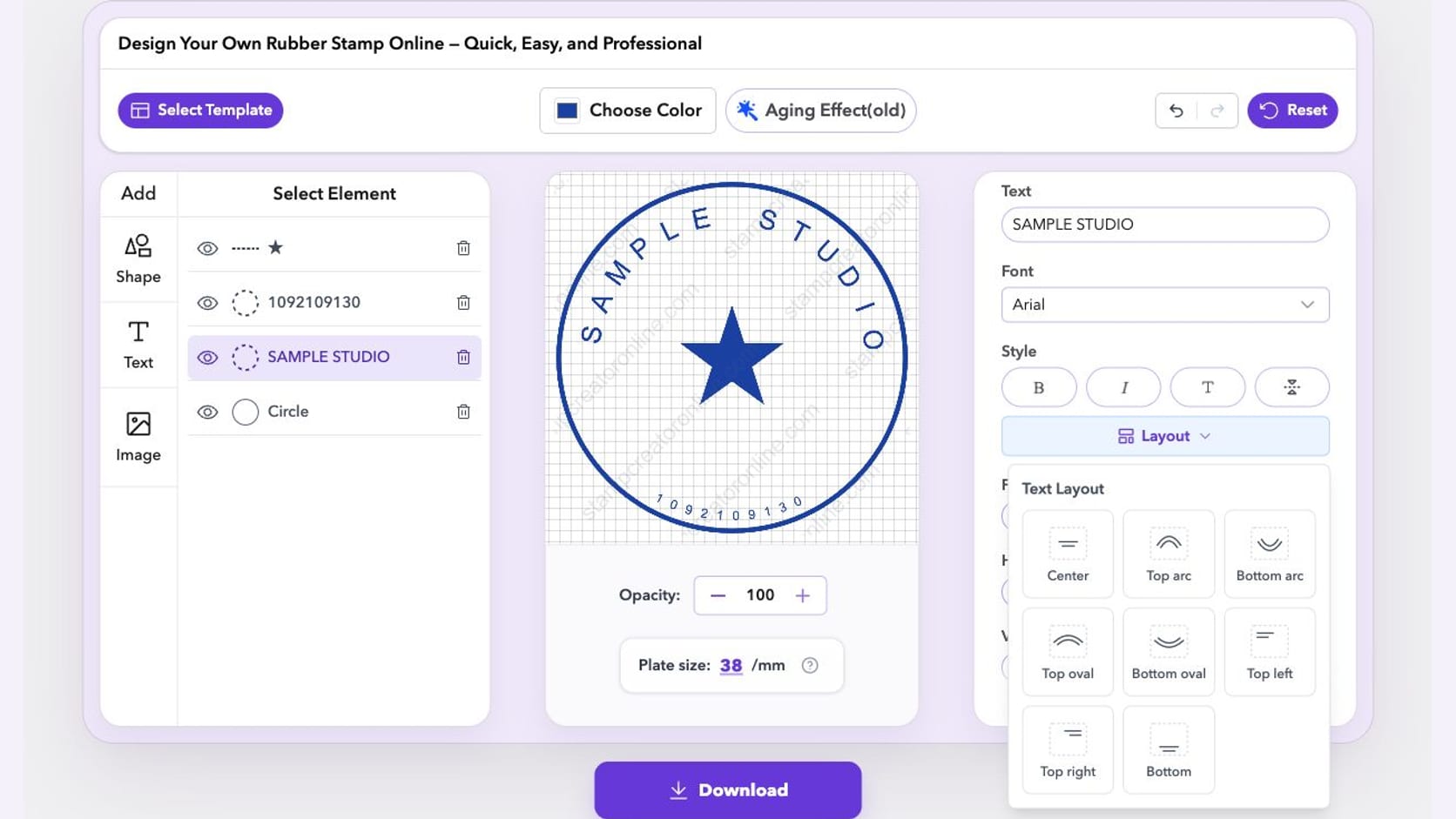Delete the star element row
1456x819 pixels.
click(463, 248)
